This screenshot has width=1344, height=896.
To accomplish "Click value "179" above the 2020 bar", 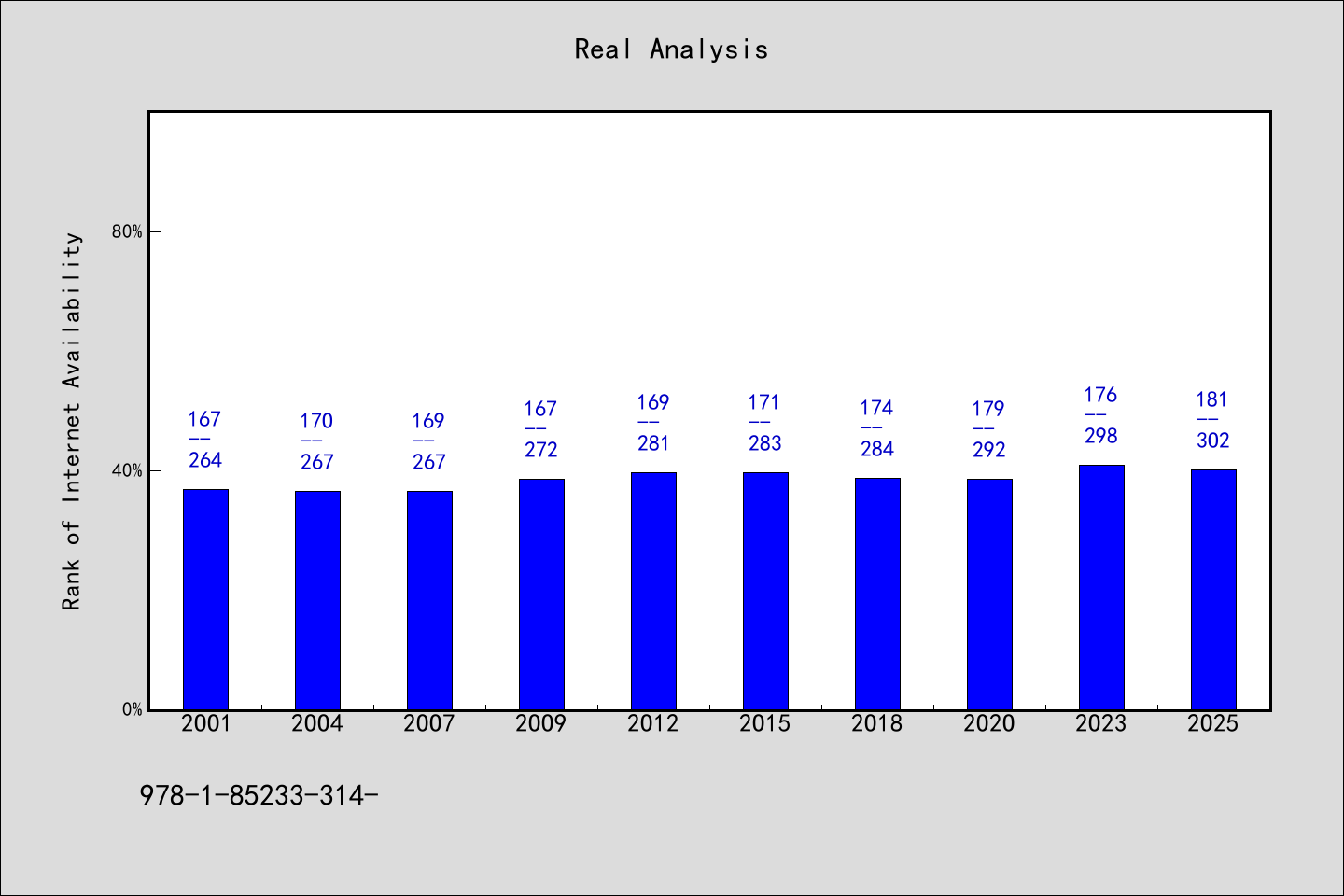I will click(x=988, y=409).
